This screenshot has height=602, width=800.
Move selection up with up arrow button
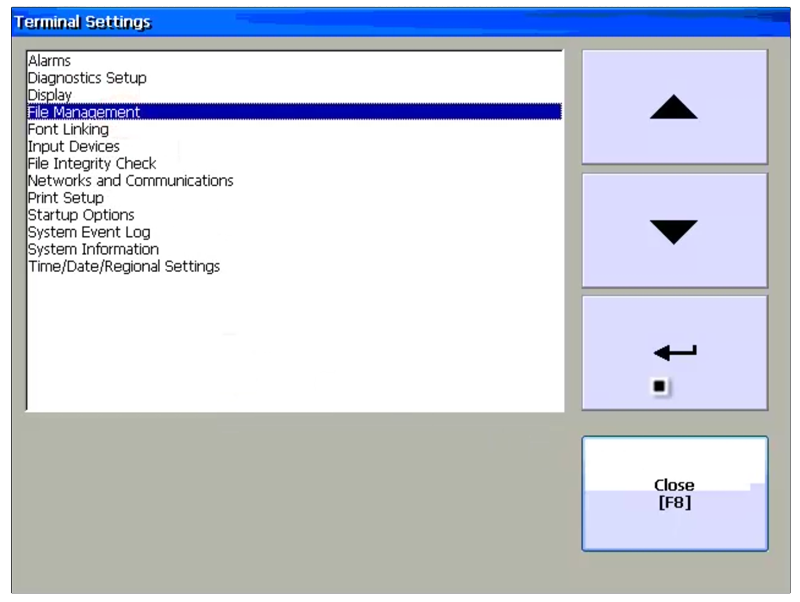[674, 107]
